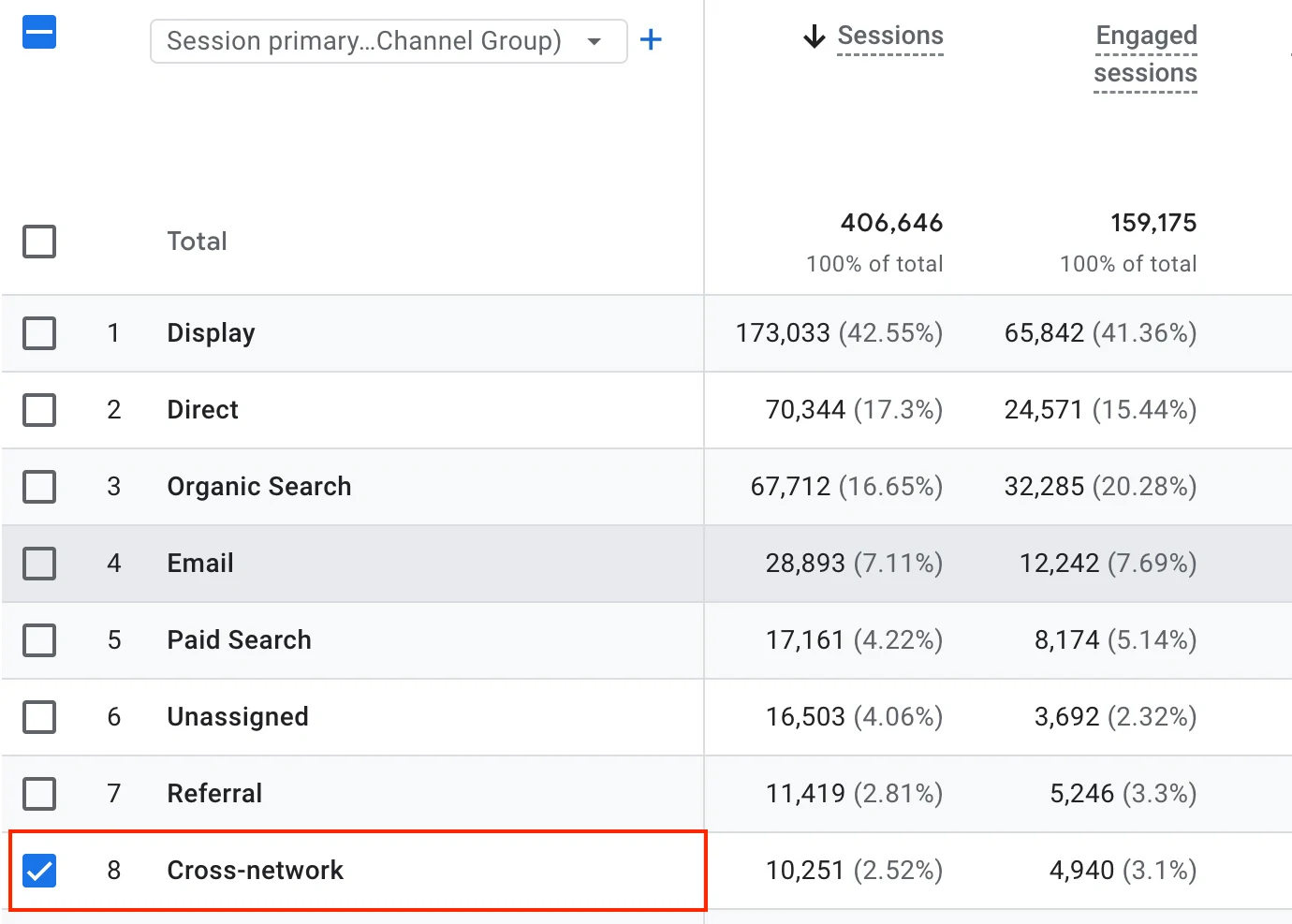Click the blue deselect-all minus checkbox

tap(39, 33)
